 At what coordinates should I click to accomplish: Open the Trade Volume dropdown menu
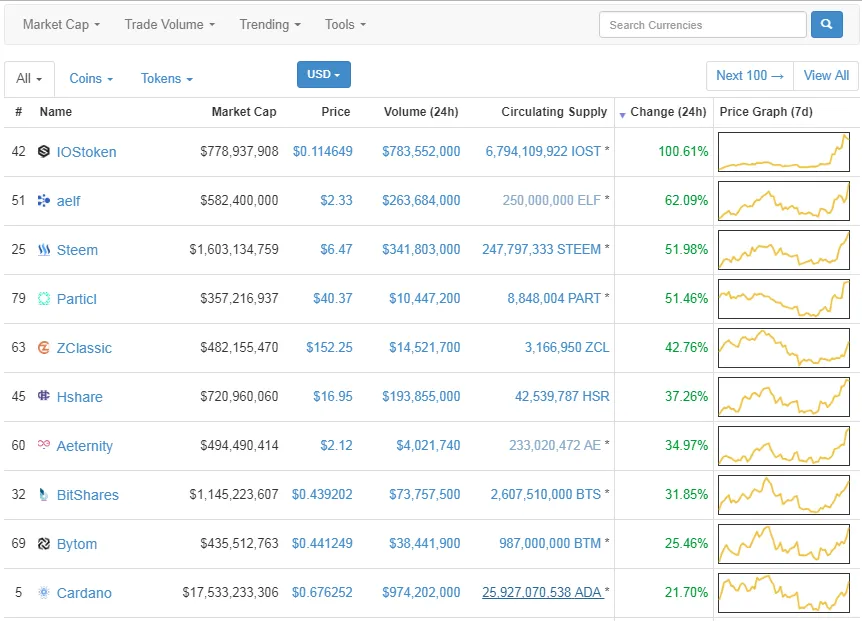[169, 25]
